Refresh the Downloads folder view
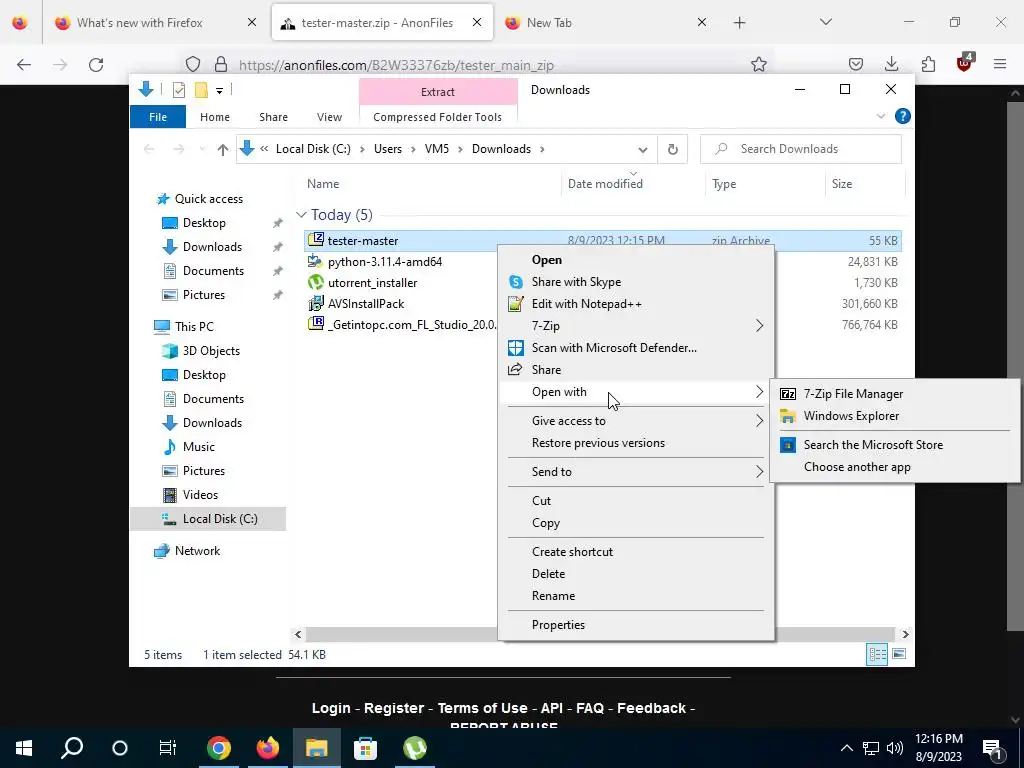1024x768 pixels. [x=673, y=149]
